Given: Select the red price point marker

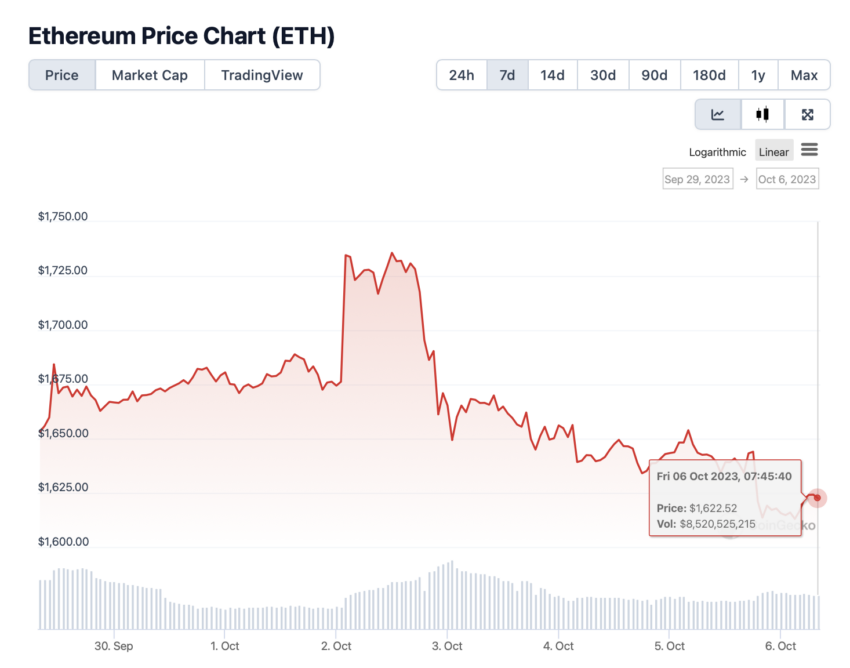Looking at the screenshot, I should [817, 498].
